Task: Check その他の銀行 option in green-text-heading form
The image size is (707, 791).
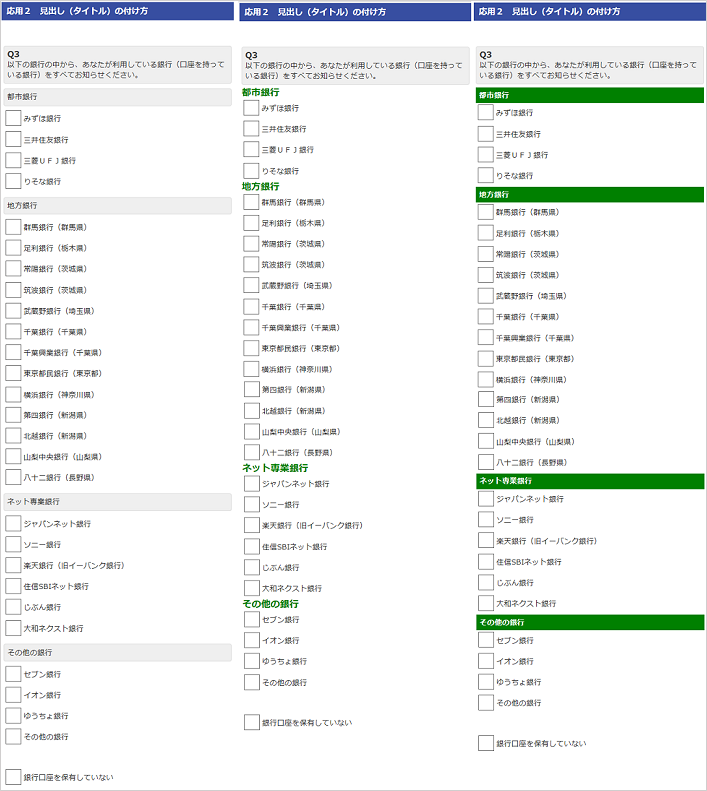Action: 252,682
